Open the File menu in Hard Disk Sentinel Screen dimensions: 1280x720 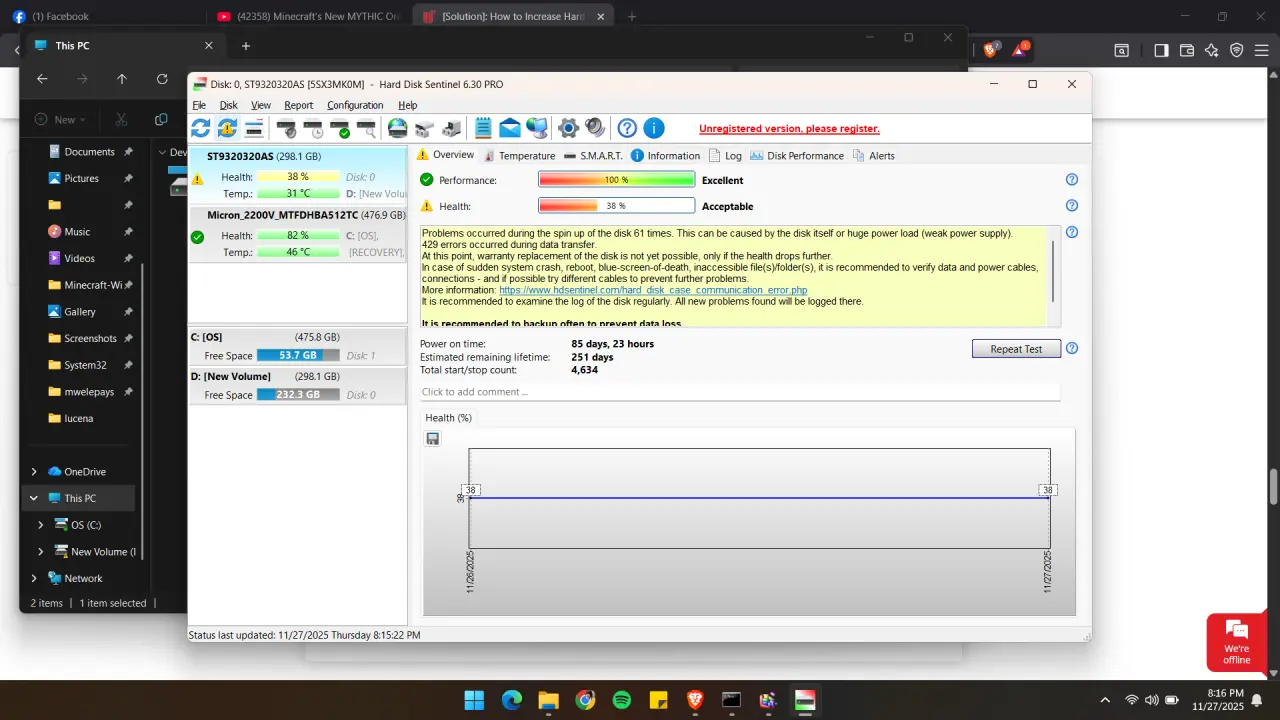click(199, 105)
